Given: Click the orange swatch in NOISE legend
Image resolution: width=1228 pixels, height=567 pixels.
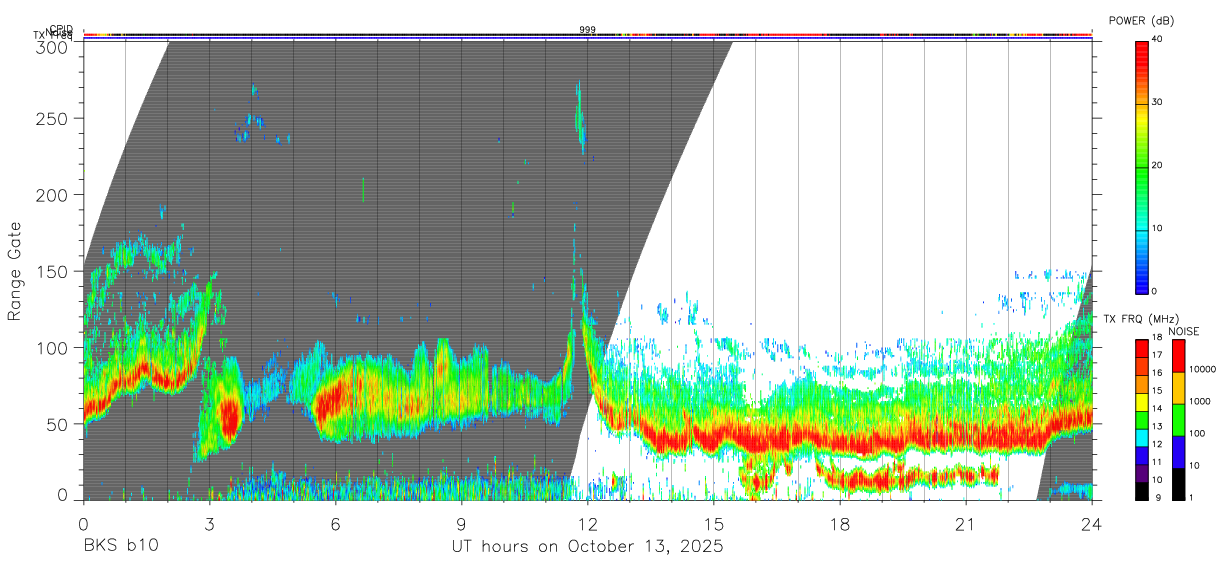Looking at the screenshot, I should (1177, 388).
